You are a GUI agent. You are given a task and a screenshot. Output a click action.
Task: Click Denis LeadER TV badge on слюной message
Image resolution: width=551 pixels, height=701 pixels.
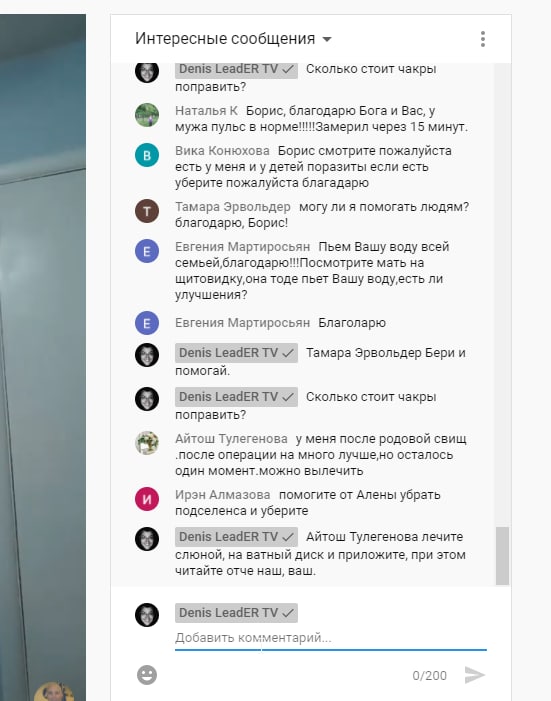pos(236,536)
